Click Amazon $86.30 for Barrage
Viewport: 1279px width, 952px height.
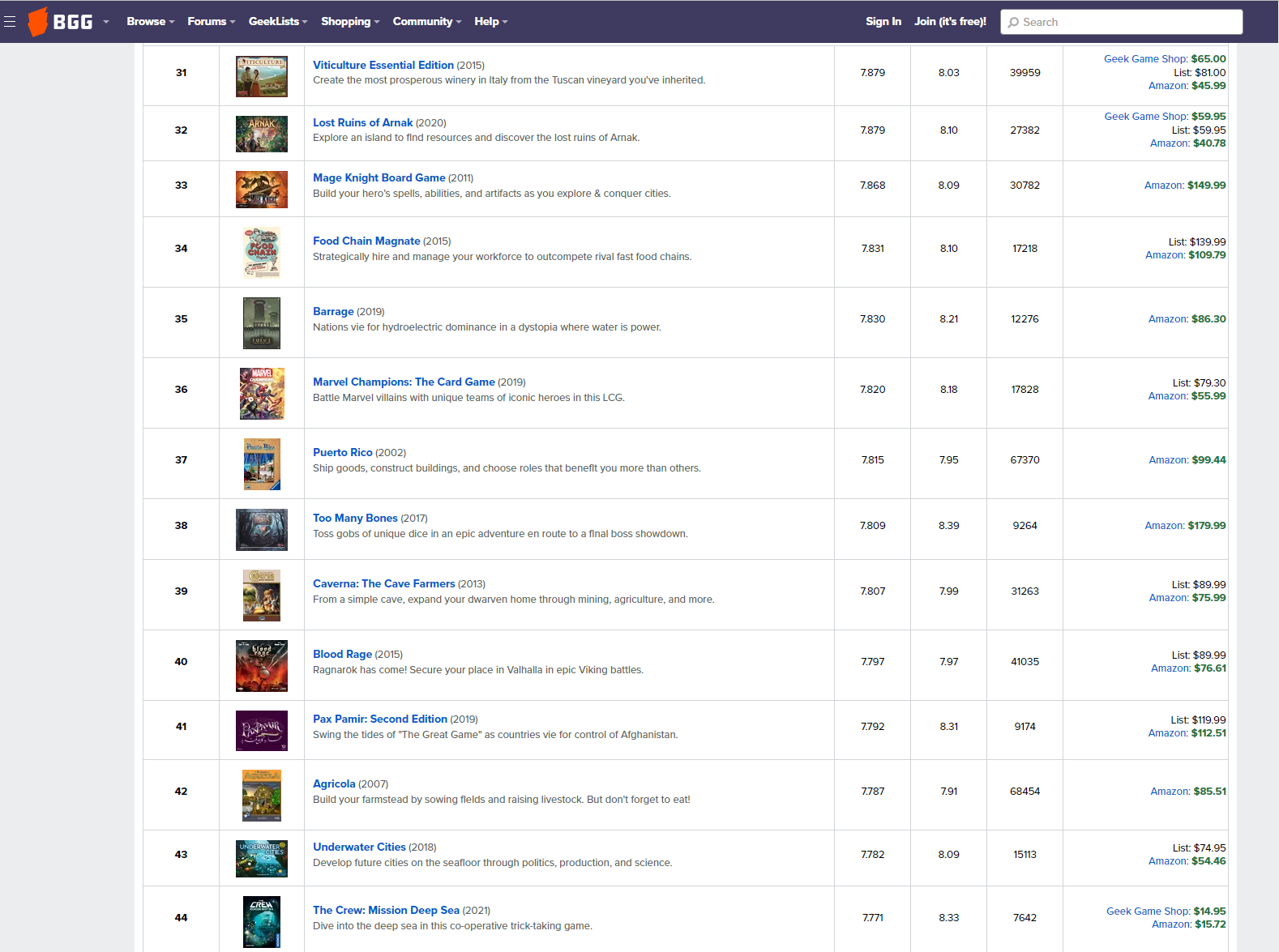tap(1187, 318)
